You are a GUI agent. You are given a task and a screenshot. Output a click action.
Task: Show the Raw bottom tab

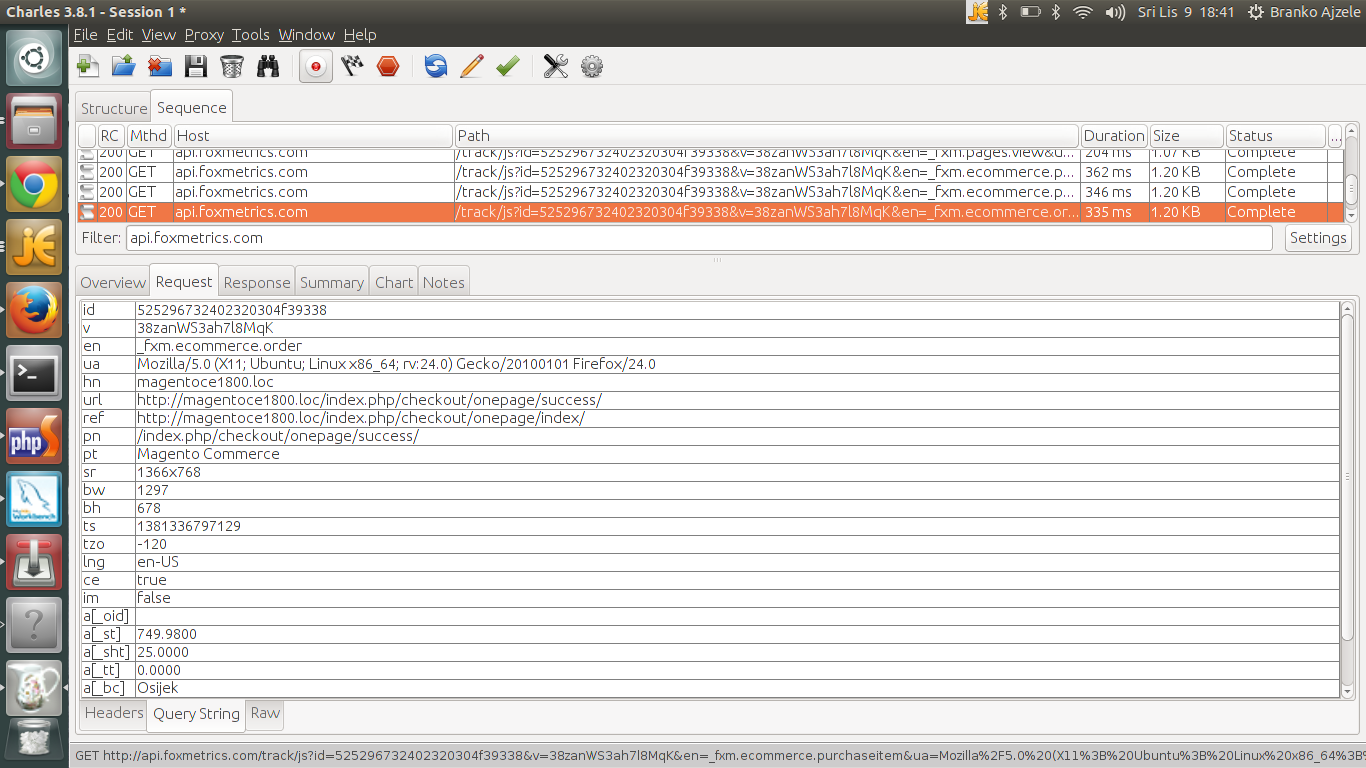click(265, 713)
